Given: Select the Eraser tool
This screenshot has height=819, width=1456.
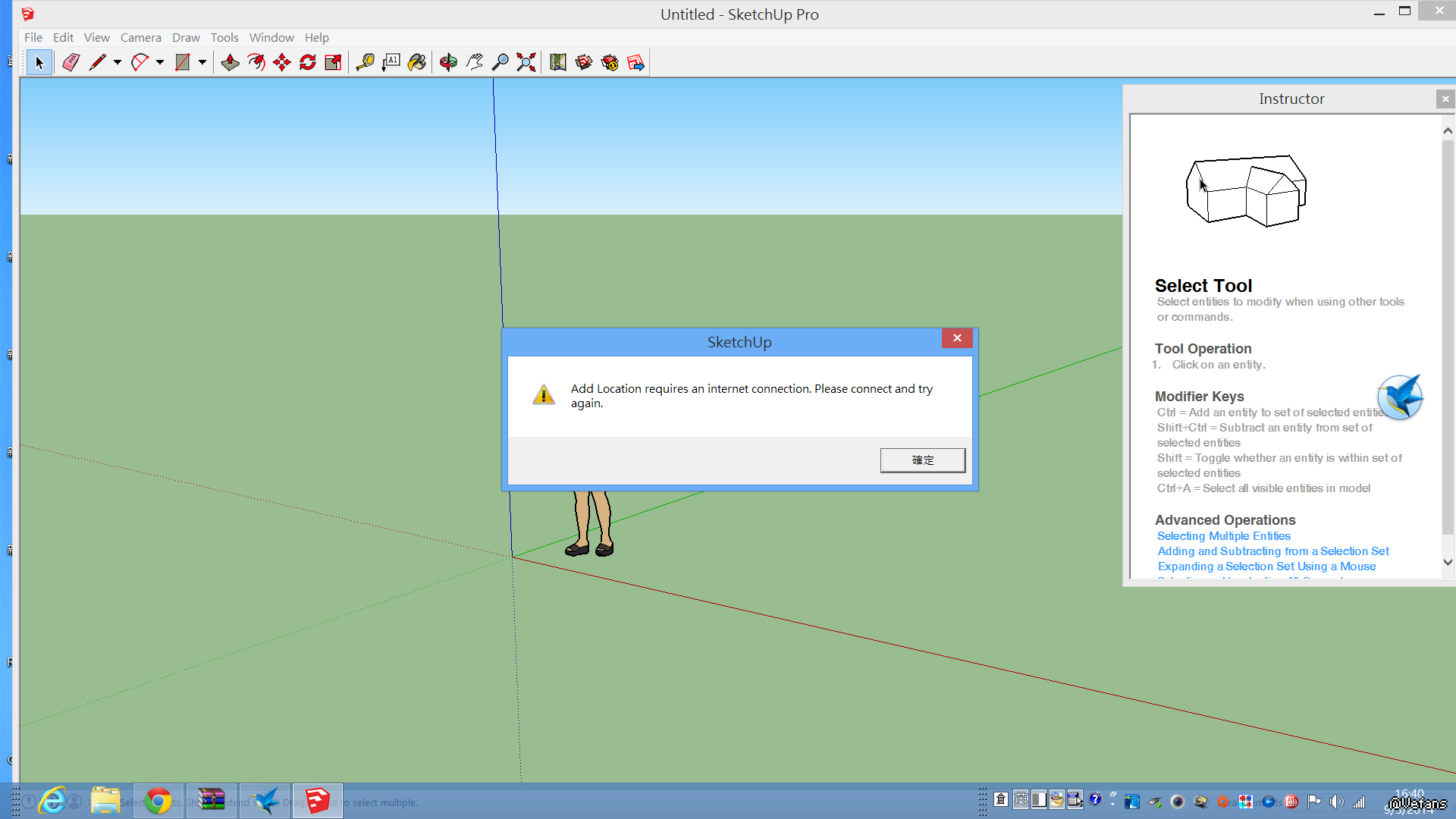Looking at the screenshot, I should (71, 62).
